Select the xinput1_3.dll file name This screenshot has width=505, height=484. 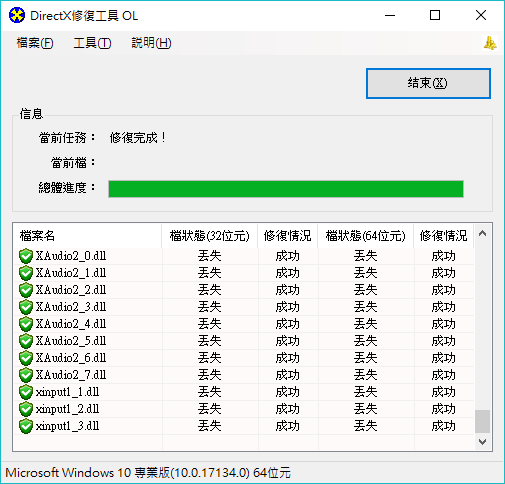coord(68,426)
